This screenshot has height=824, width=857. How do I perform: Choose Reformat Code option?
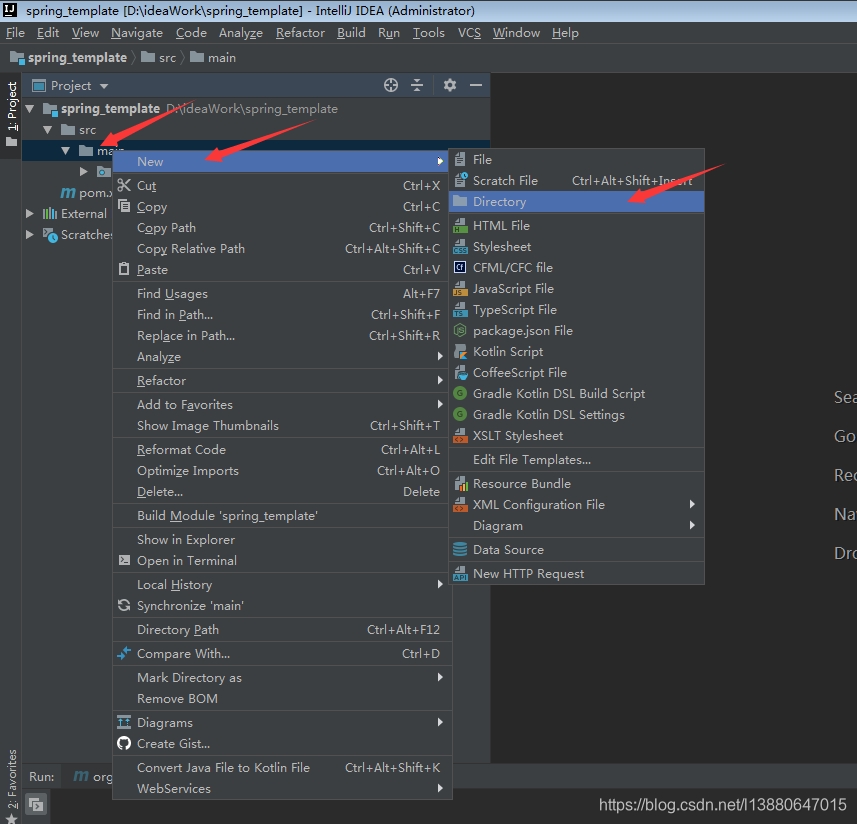[x=282, y=449]
